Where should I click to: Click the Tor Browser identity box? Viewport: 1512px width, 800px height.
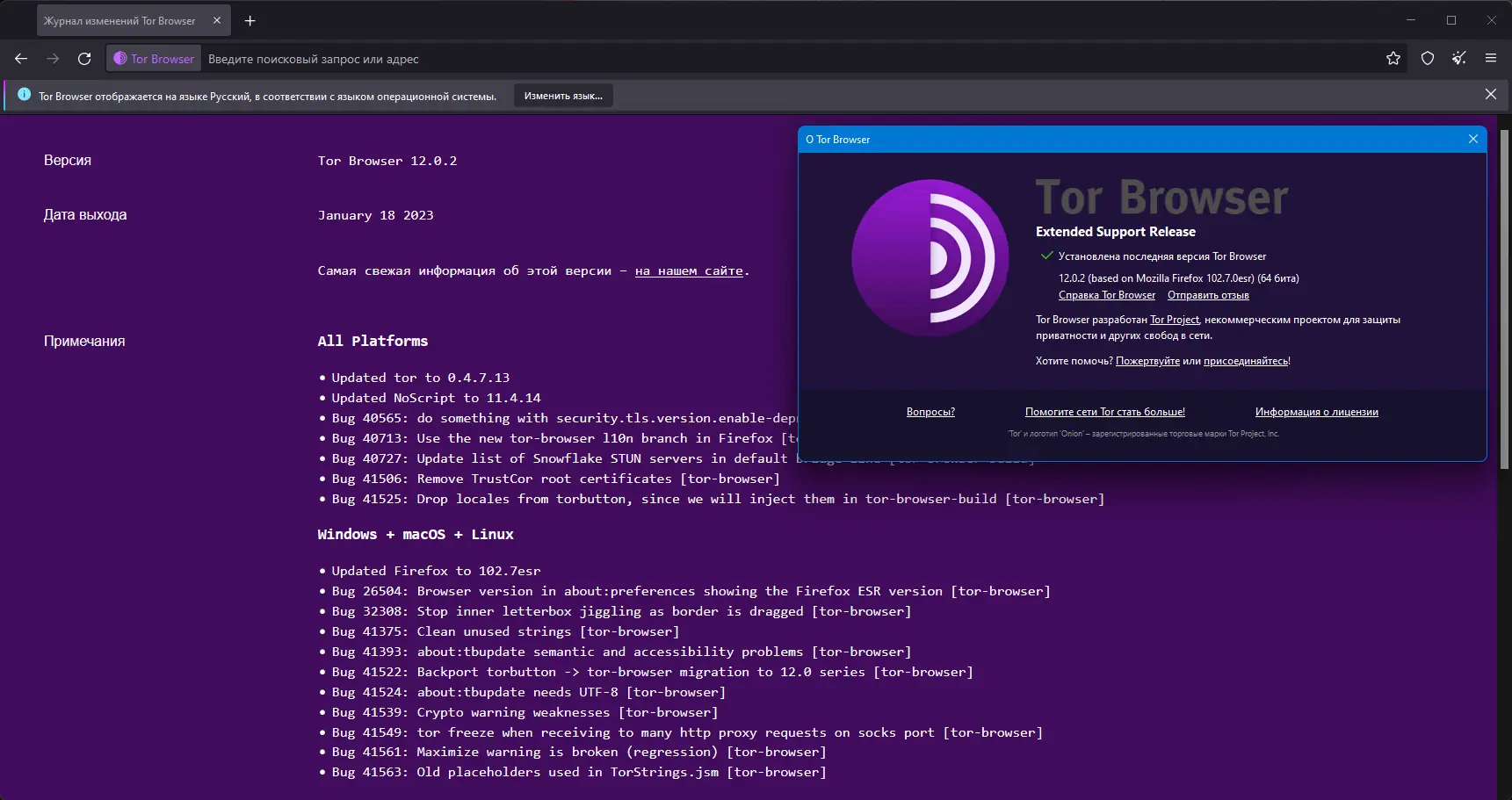[155, 59]
